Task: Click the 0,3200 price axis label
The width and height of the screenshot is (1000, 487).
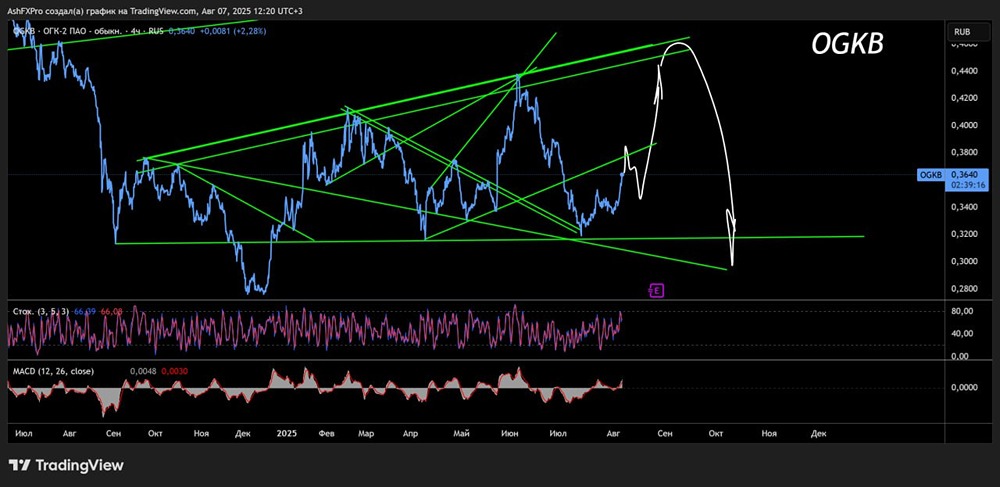Action: point(964,234)
